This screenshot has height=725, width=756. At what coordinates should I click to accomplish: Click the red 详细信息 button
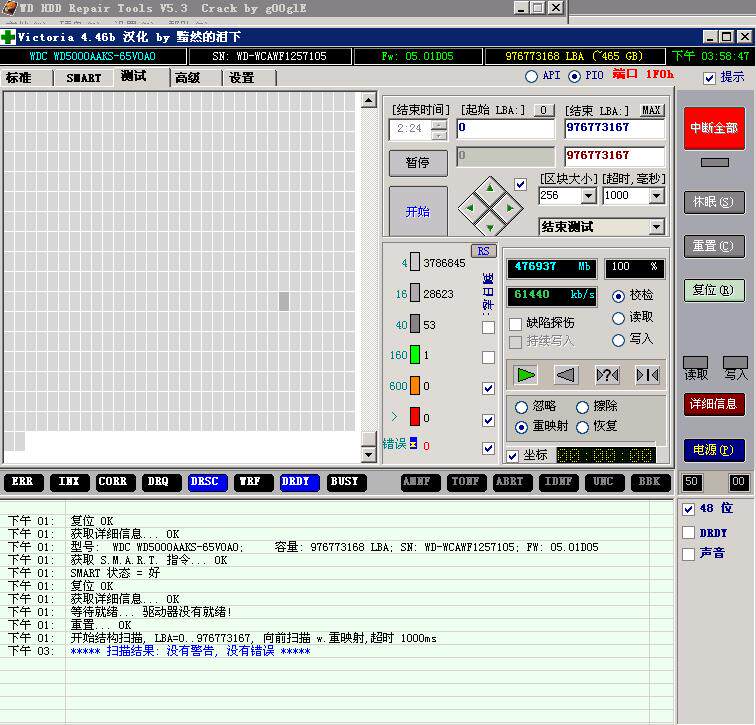tap(714, 404)
